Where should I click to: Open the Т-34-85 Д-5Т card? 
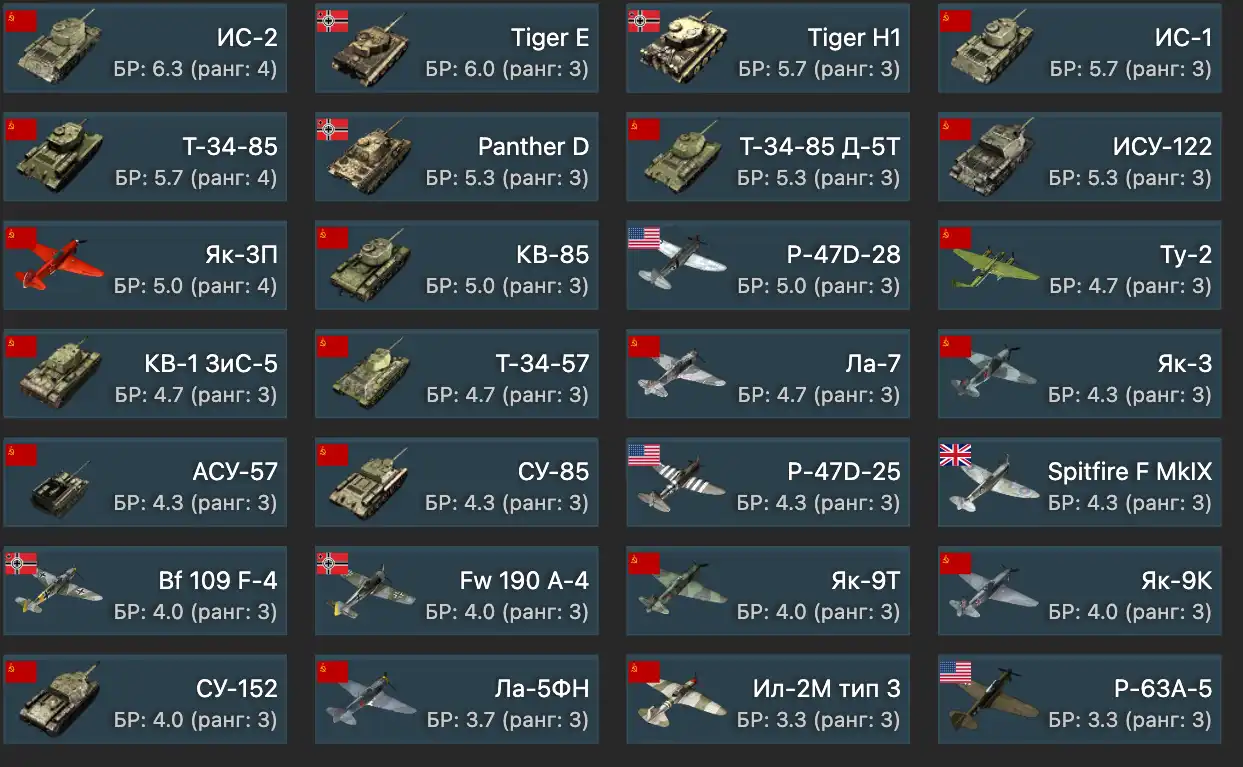coord(768,157)
